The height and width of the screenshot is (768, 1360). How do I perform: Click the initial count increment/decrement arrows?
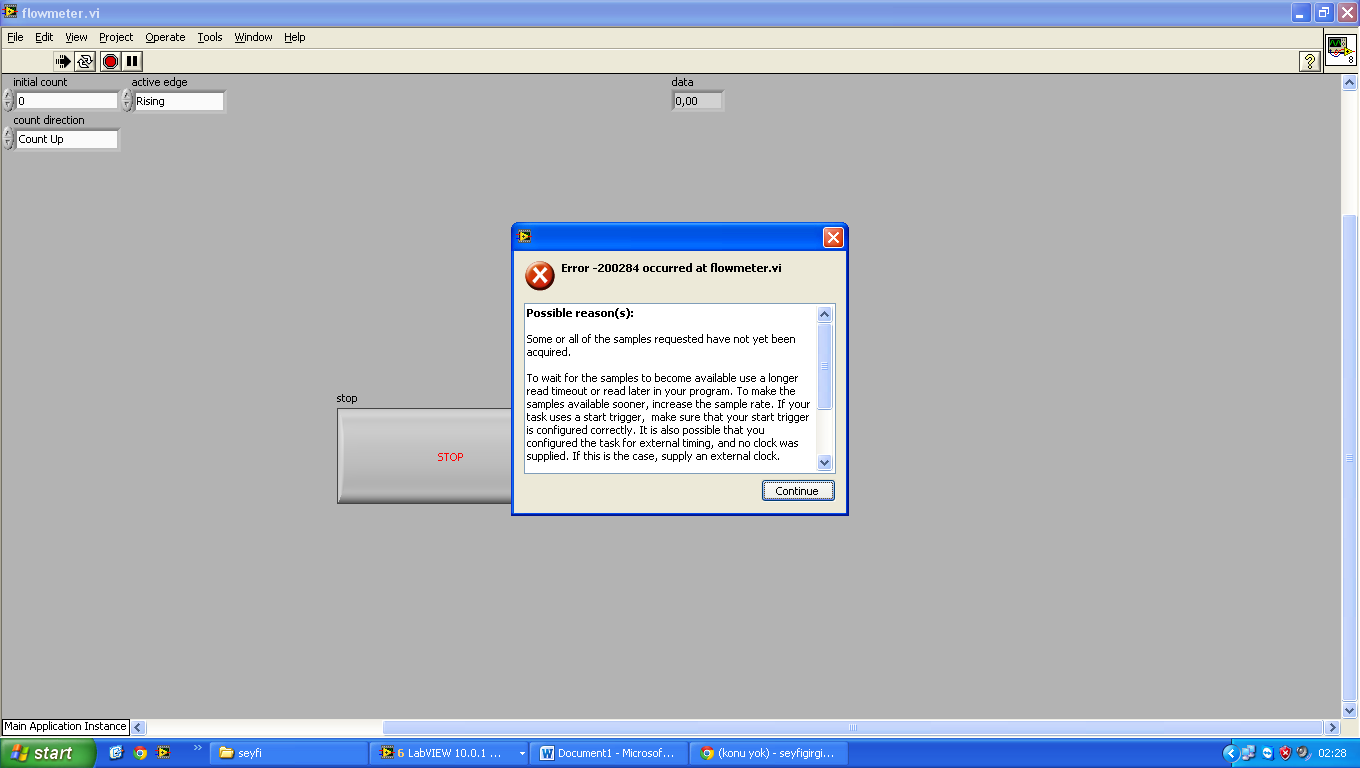tap(8, 101)
